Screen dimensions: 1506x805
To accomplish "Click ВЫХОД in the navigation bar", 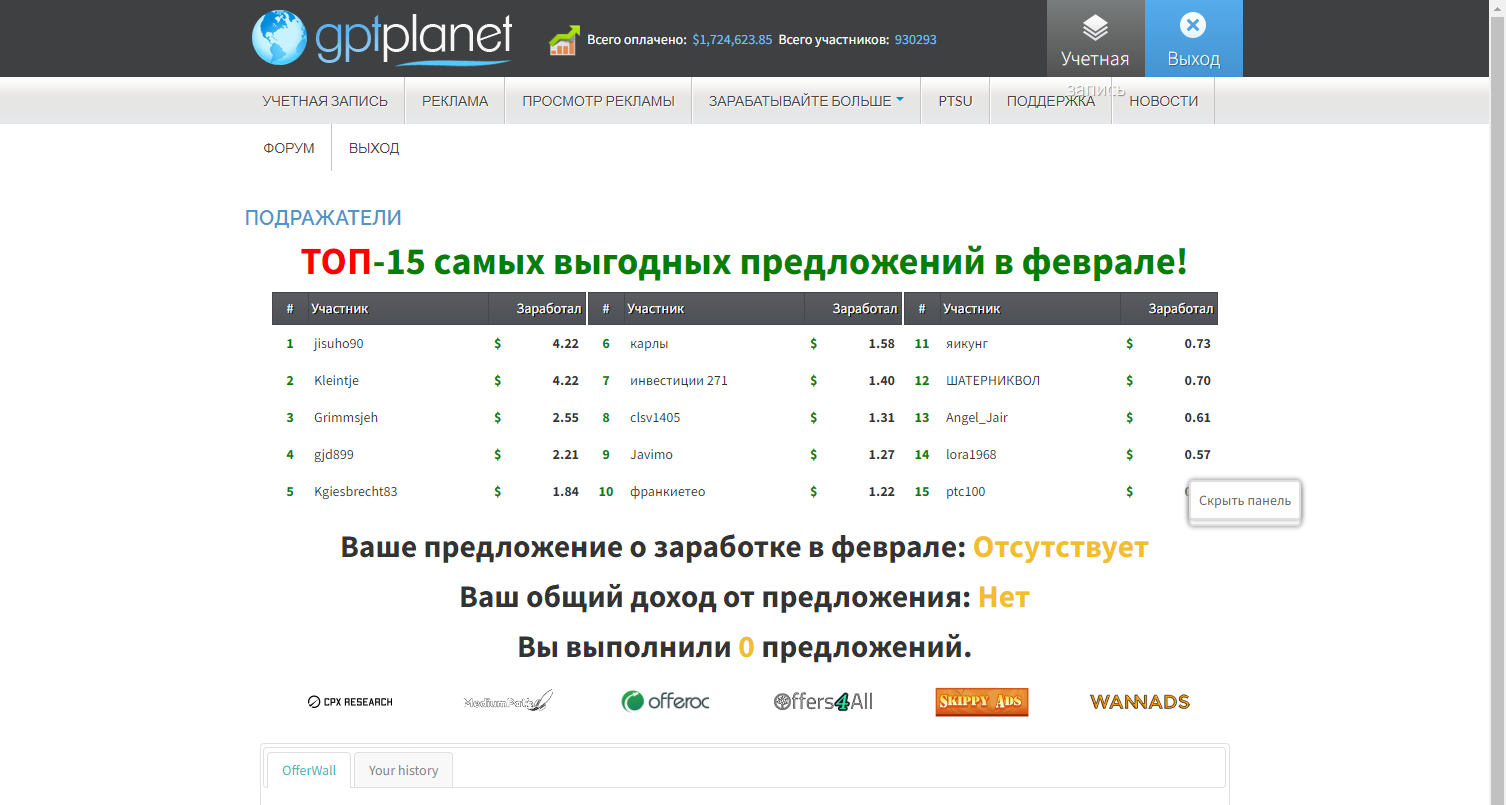I will pos(374,148).
